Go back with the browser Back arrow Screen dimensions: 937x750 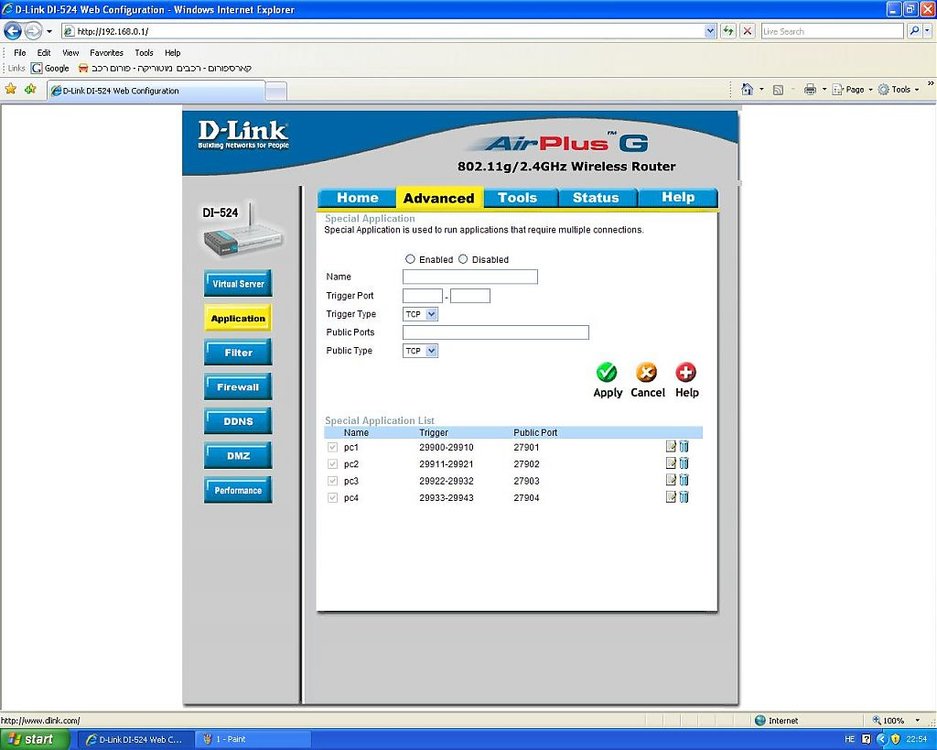tap(13, 30)
